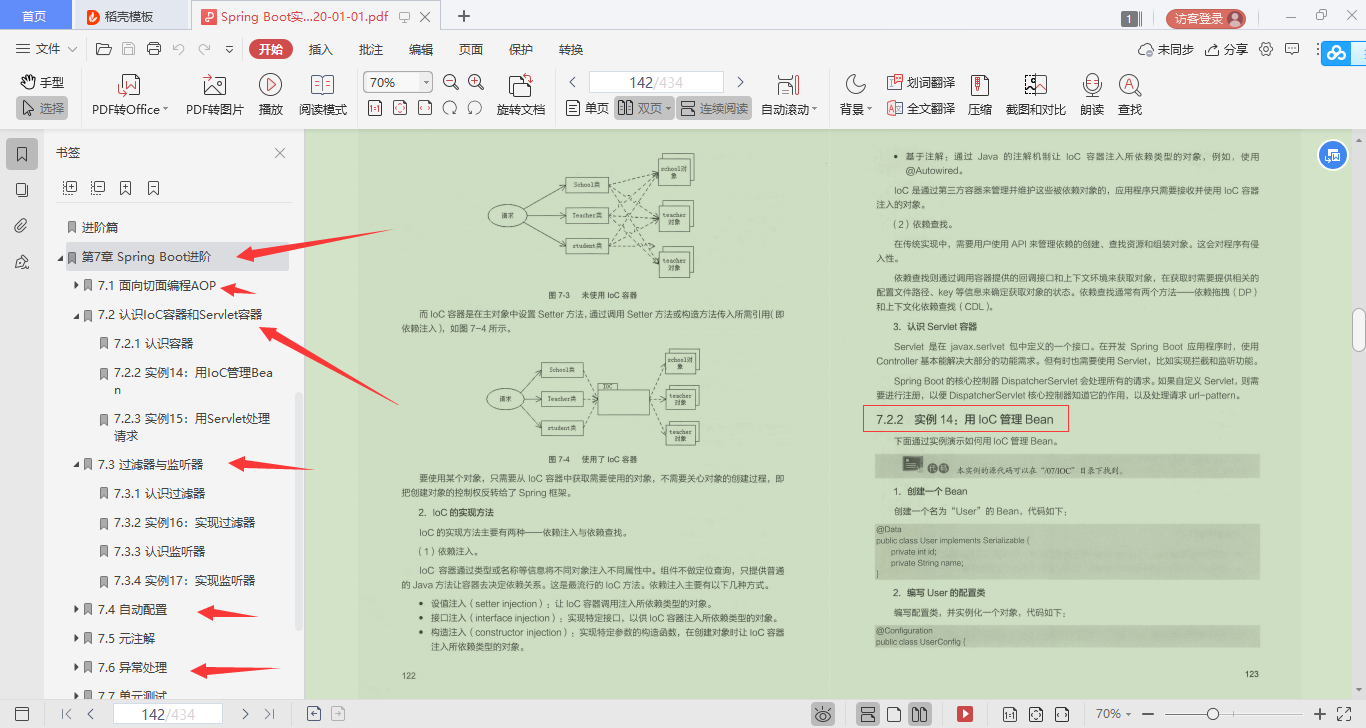Click the print icon in quick access bar
This screenshot has height=728, width=1366.
tap(154, 49)
